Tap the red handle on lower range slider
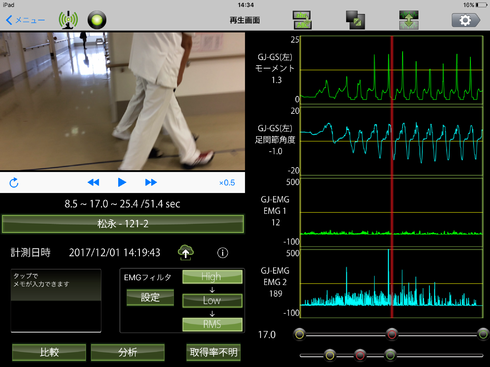The height and width of the screenshot is (367, 490). pyautogui.click(x=360, y=355)
